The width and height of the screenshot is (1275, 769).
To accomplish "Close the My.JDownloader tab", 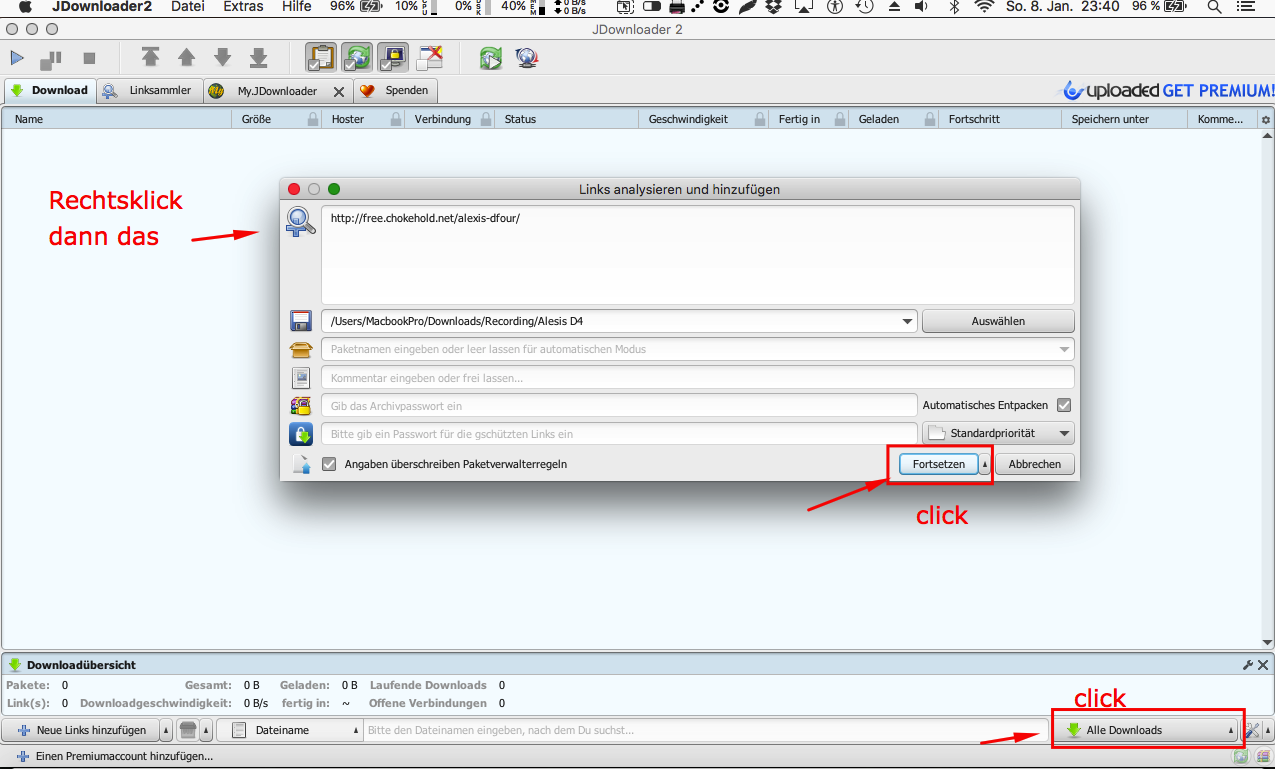I will click(339, 91).
